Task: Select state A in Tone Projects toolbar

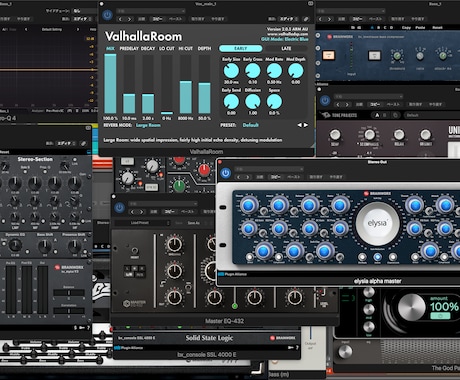Action: 377,115
